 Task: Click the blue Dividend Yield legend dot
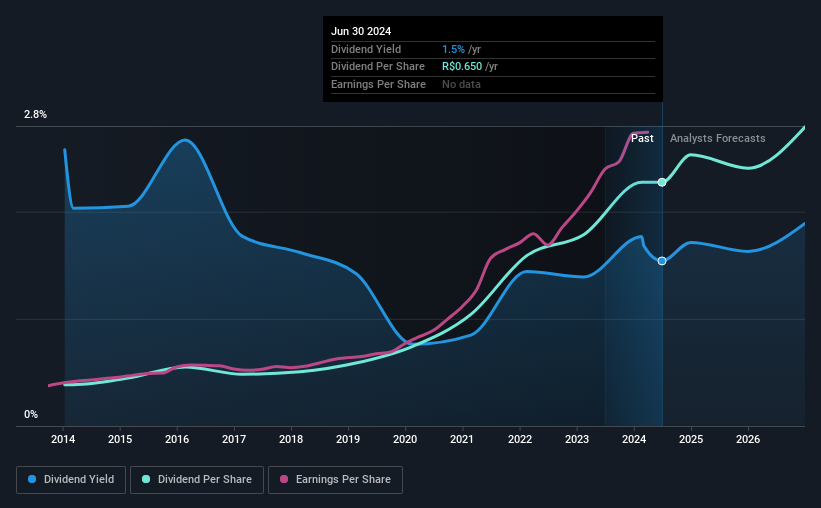[32, 479]
